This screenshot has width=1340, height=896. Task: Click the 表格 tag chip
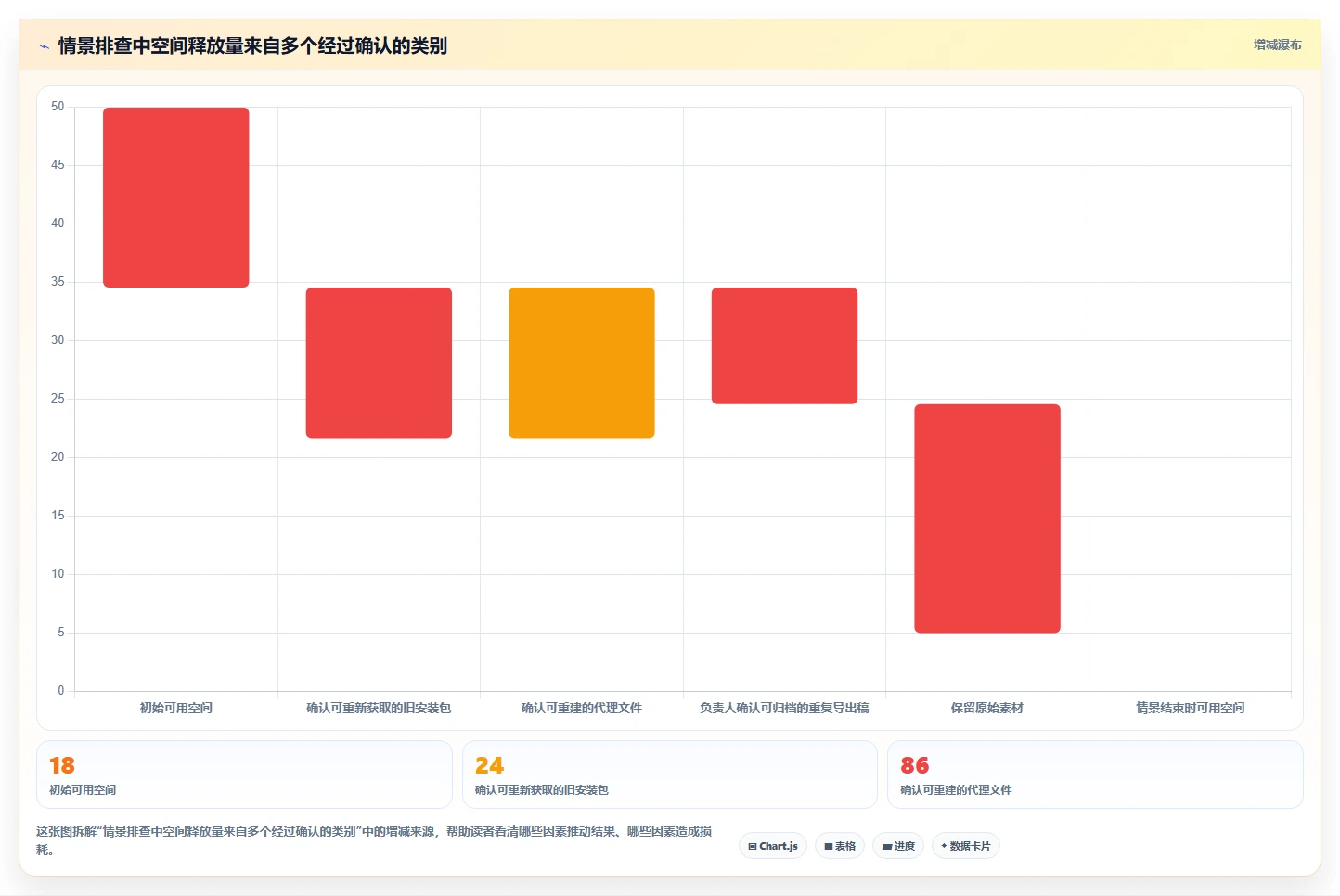coord(840,846)
